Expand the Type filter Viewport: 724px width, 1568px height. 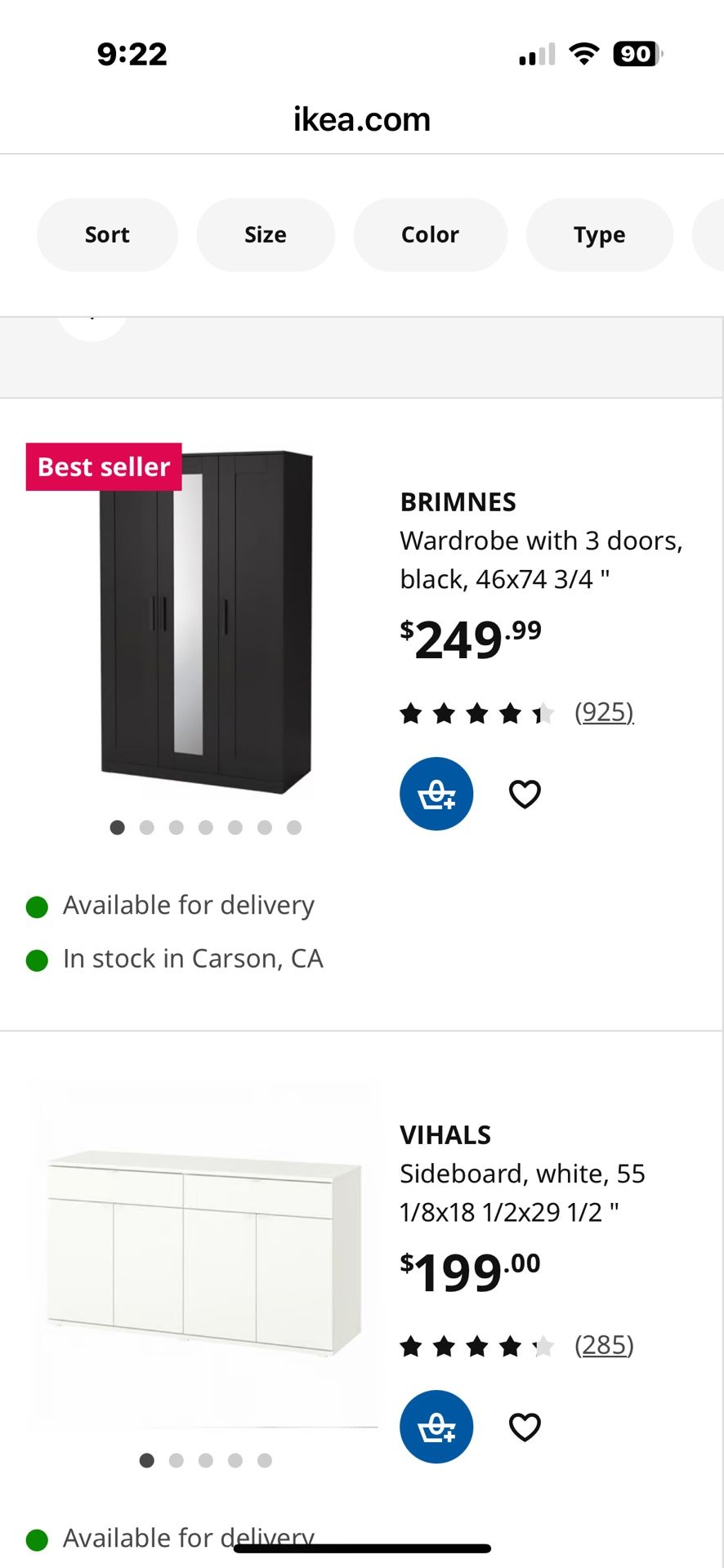(x=599, y=234)
